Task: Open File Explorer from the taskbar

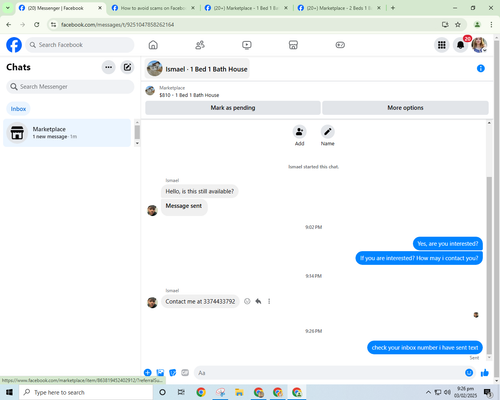Action: (x=239, y=392)
